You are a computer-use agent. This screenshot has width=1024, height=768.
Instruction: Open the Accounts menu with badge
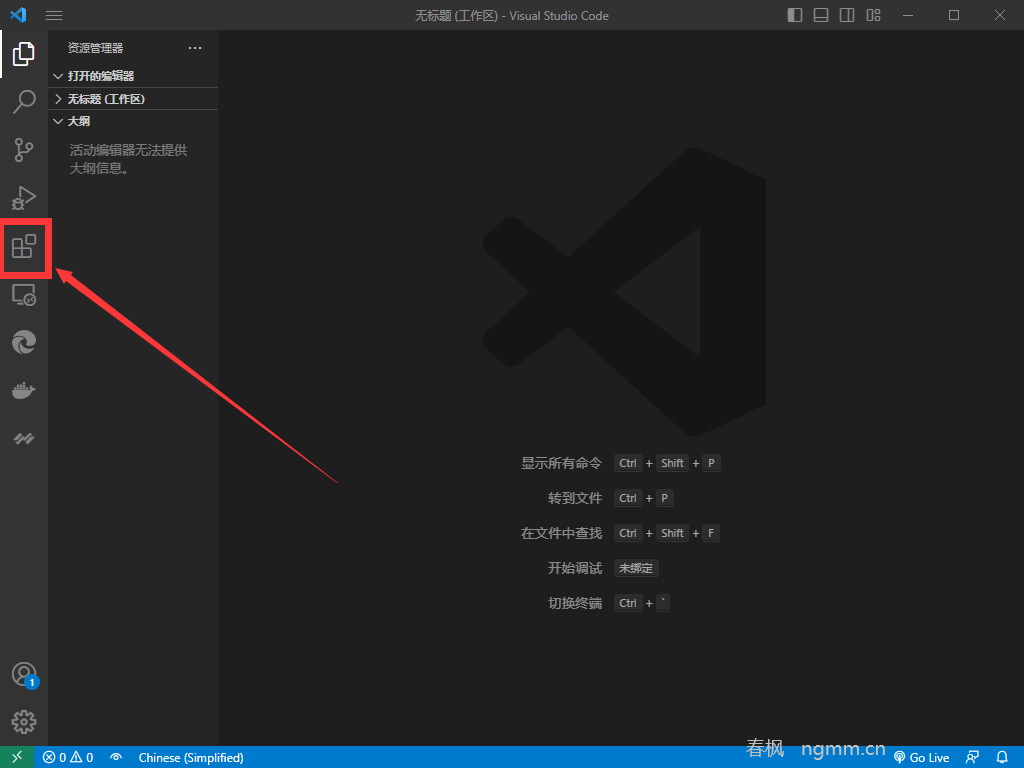pos(24,675)
